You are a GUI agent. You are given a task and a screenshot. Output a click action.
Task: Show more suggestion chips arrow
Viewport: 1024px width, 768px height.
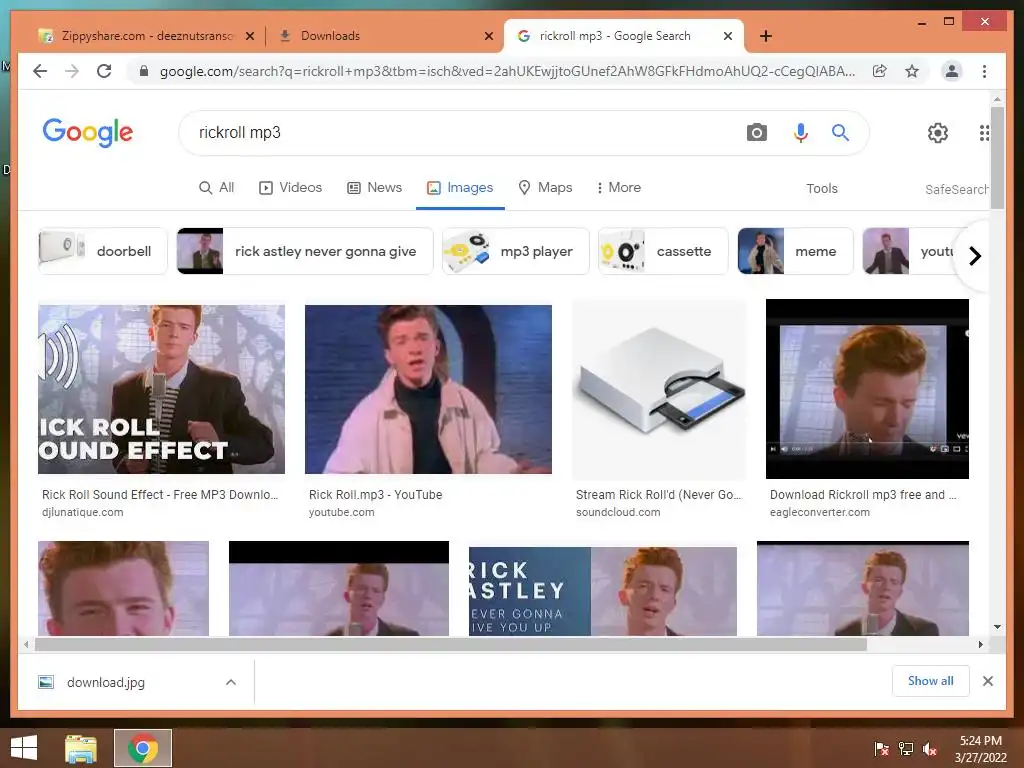(974, 255)
